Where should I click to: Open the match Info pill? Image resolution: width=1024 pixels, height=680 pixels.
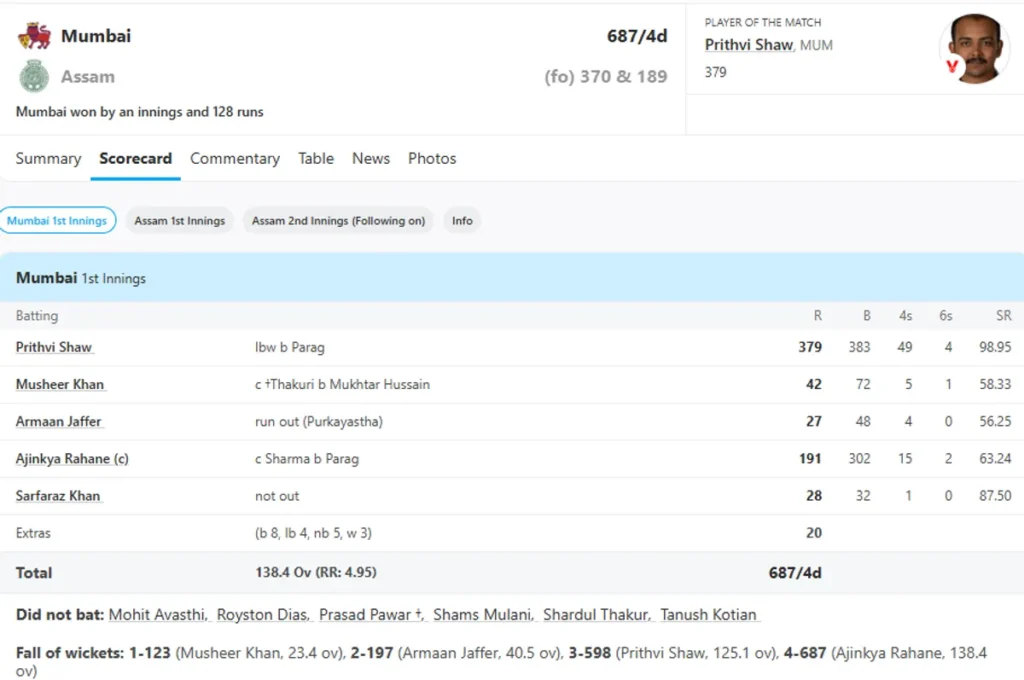click(x=462, y=220)
